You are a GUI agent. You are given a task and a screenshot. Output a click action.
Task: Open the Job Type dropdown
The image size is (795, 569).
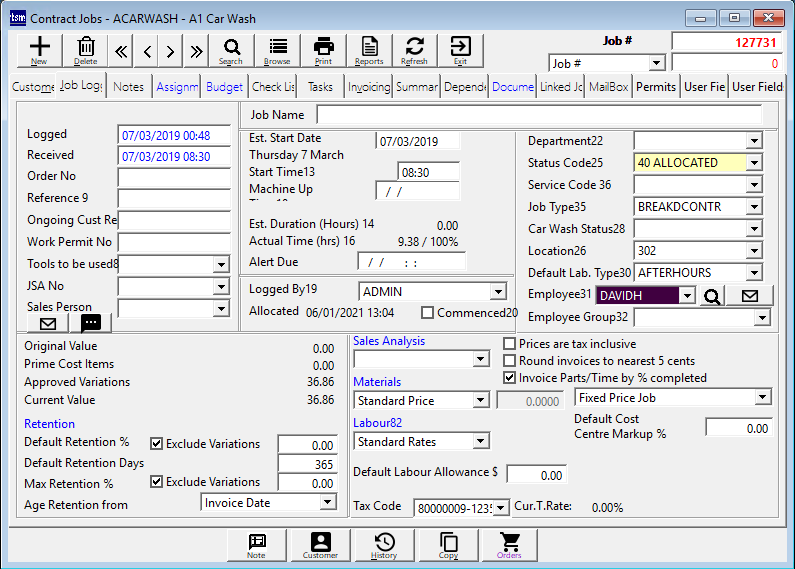754,207
